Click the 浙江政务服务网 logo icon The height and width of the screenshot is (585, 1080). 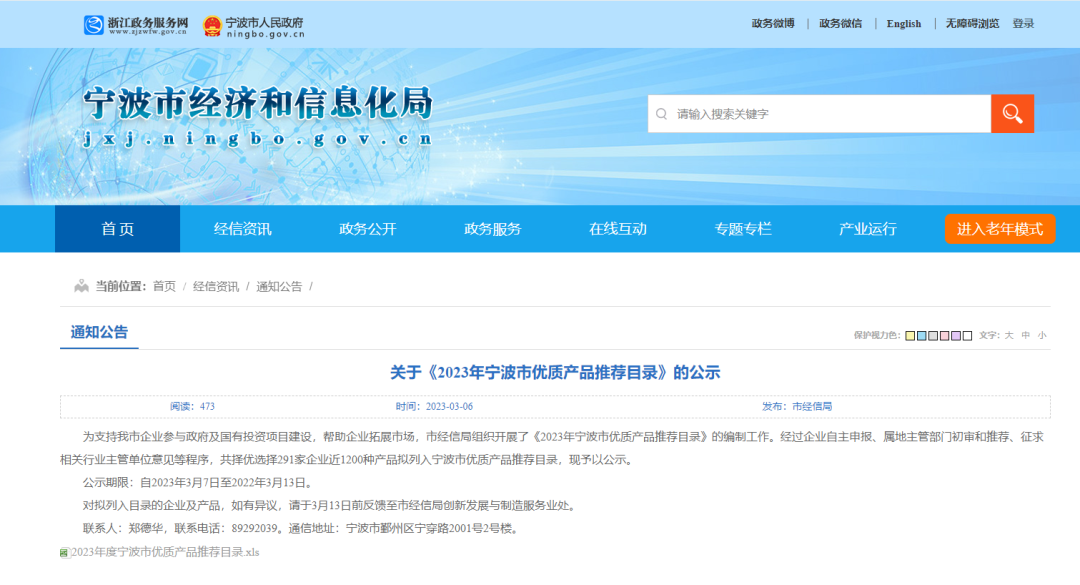tap(93, 25)
